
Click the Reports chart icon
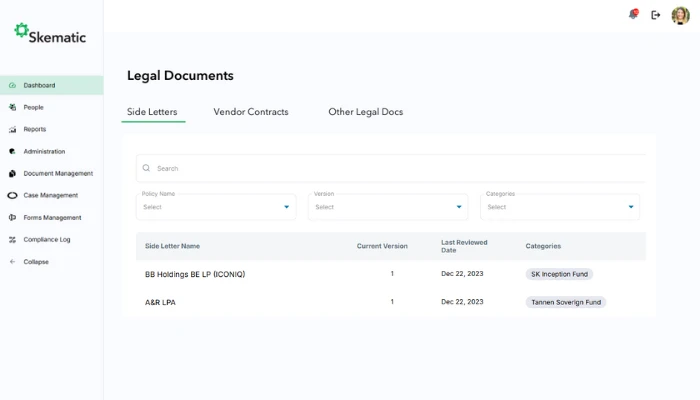tap(12, 129)
